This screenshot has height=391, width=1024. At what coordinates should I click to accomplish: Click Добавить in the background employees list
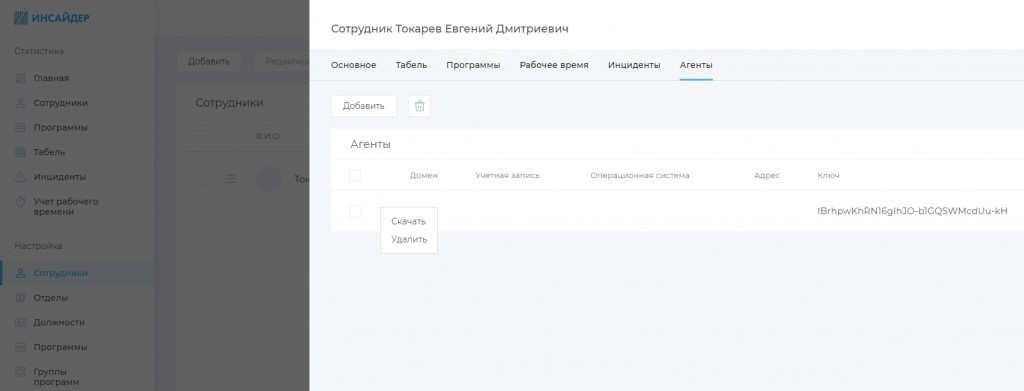pyautogui.click(x=209, y=61)
